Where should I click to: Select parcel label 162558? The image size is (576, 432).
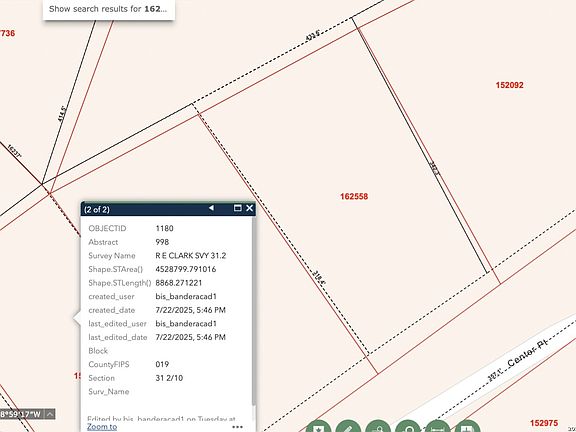354,197
